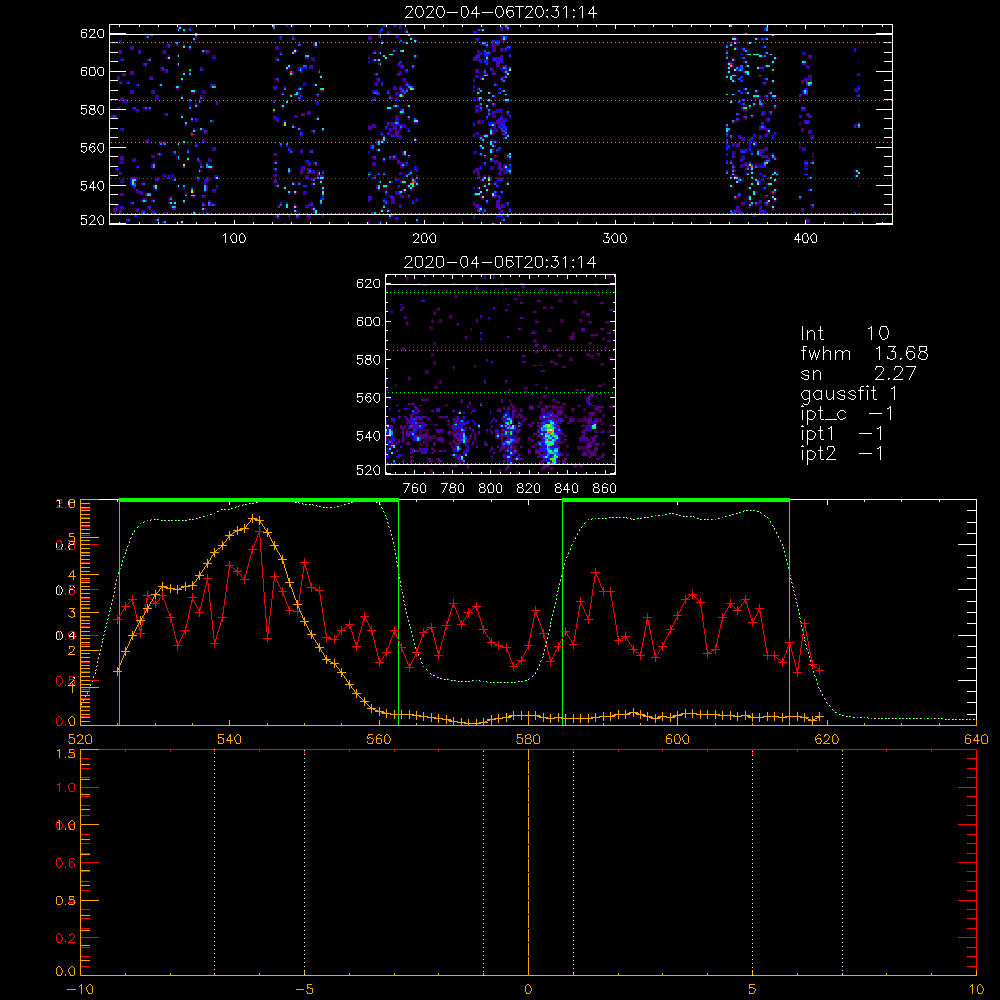
Task: Click the 0 label on bottom plot x-axis
Action: (x=528, y=989)
